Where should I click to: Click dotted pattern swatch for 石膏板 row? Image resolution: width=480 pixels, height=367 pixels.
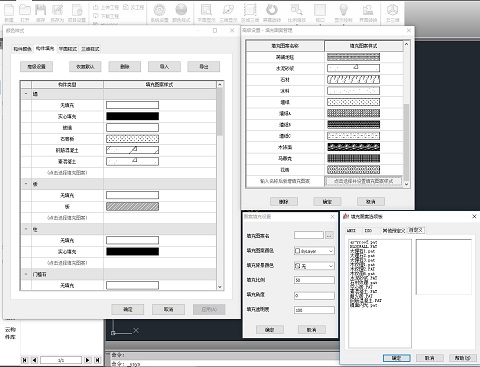(x=132, y=139)
